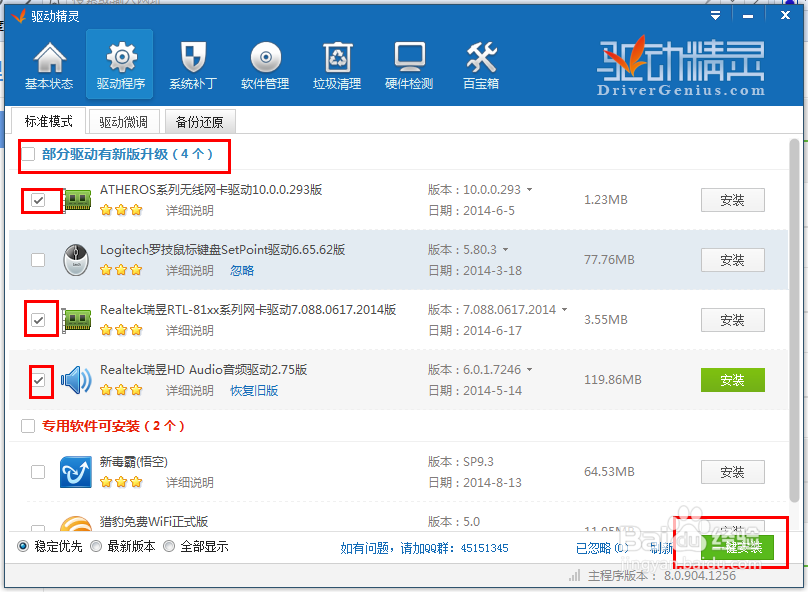
Task: Open 详细说明 for Realtek RTL-81xx driver
Action: (190, 330)
